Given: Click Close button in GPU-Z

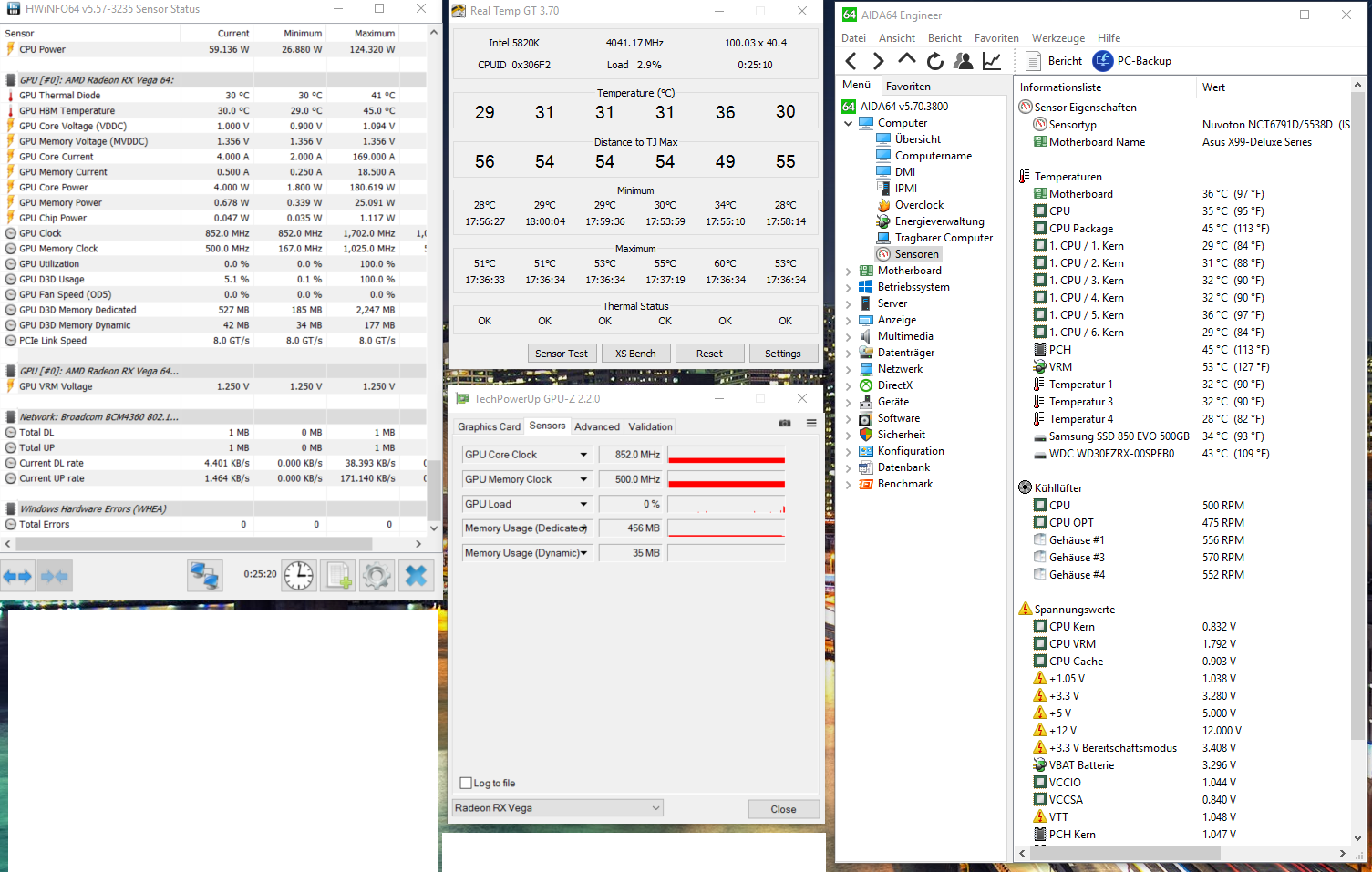Looking at the screenshot, I should click(783, 809).
